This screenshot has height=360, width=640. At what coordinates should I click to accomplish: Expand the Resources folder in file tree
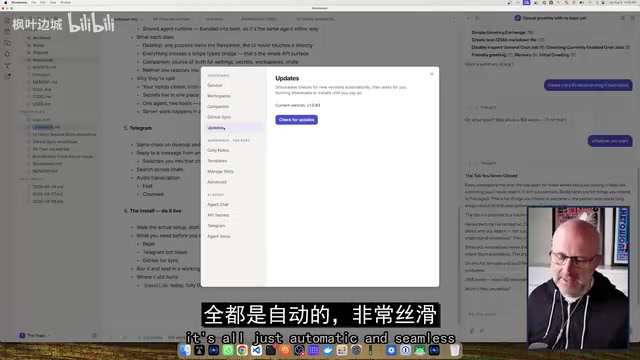coord(43,60)
